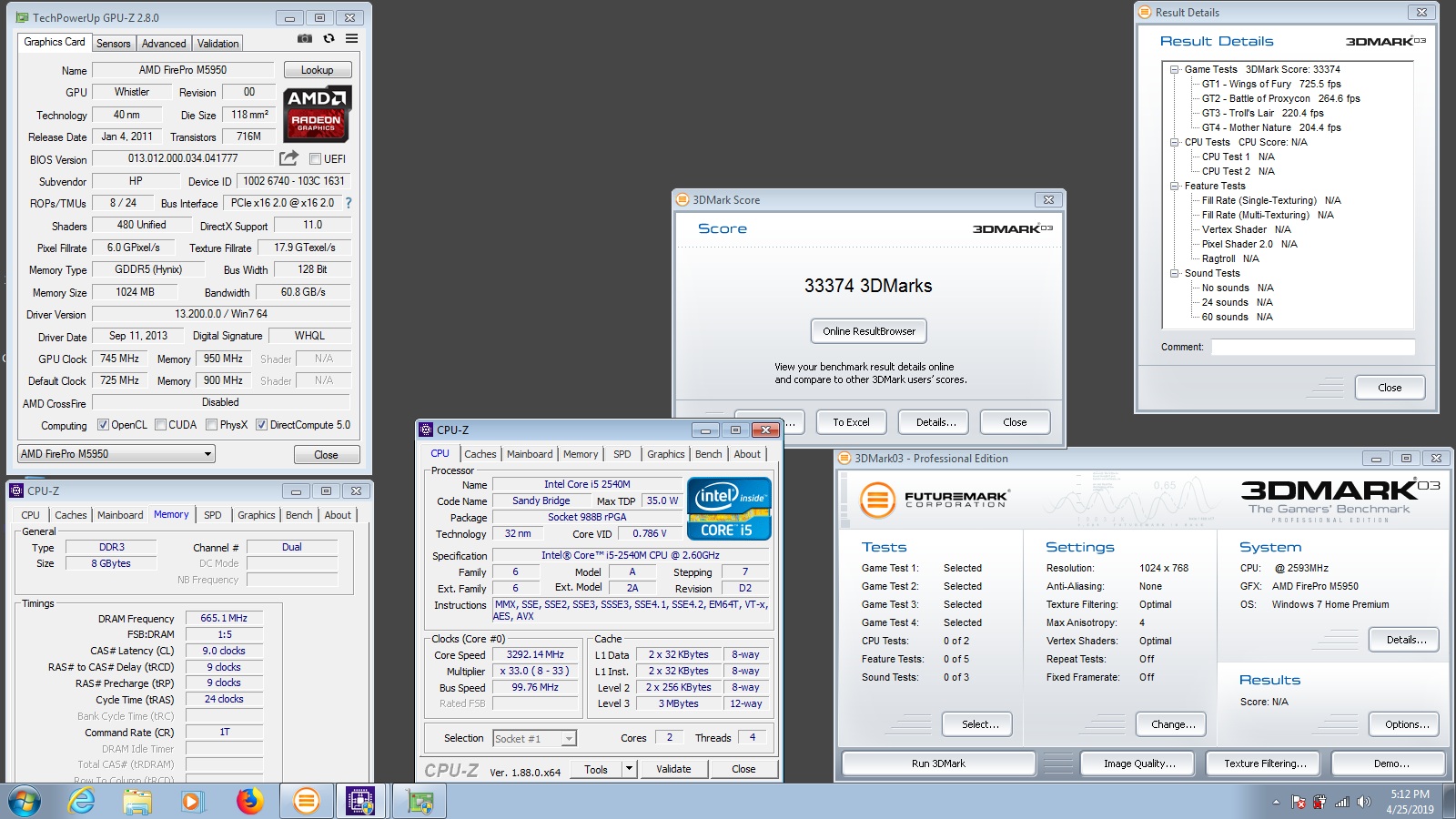Toggle DirectCompute 5.0 checkbox
Image resolution: width=1456 pixels, height=819 pixels.
[261, 424]
